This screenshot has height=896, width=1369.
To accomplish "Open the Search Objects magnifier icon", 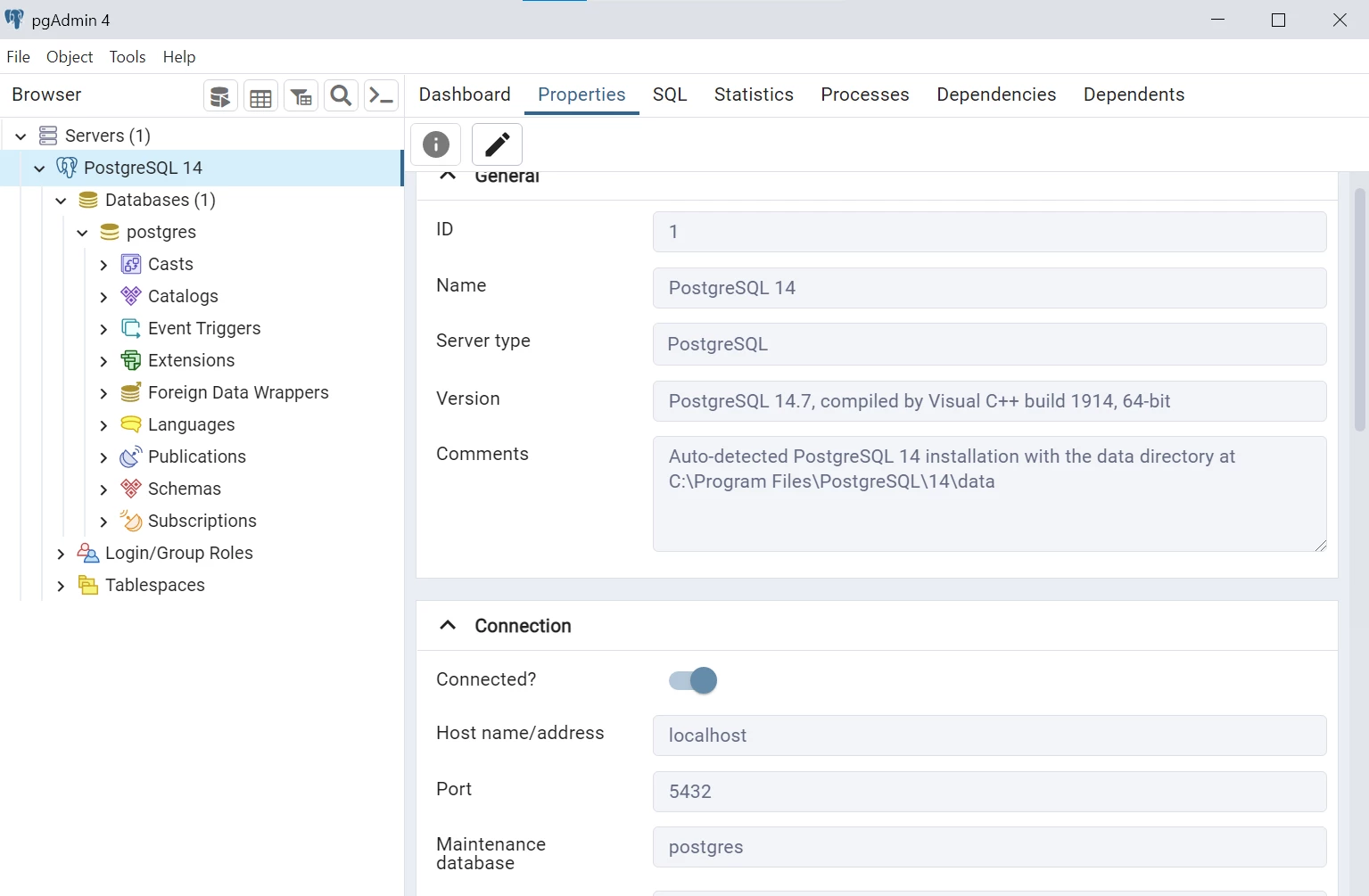I will (x=341, y=96).
